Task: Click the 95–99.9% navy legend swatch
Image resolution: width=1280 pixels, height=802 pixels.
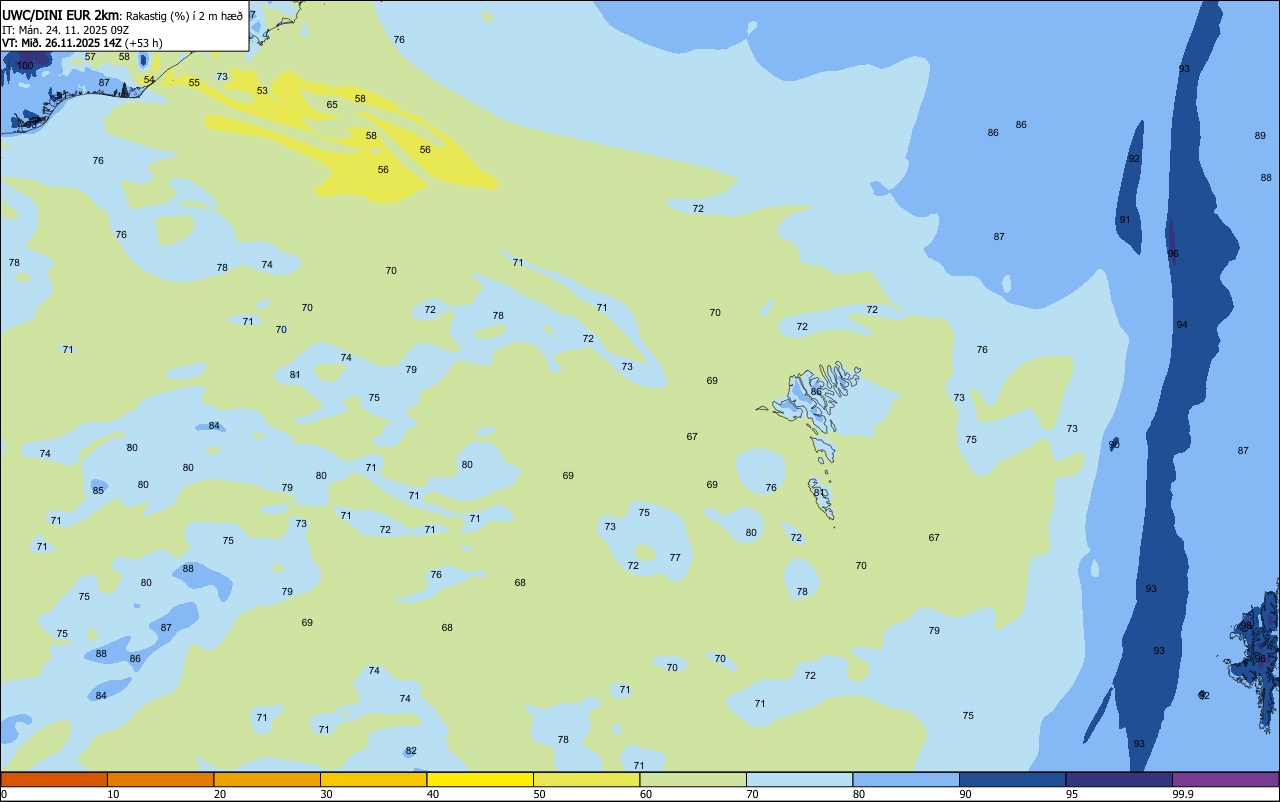Action: (x=1119, y=779)
